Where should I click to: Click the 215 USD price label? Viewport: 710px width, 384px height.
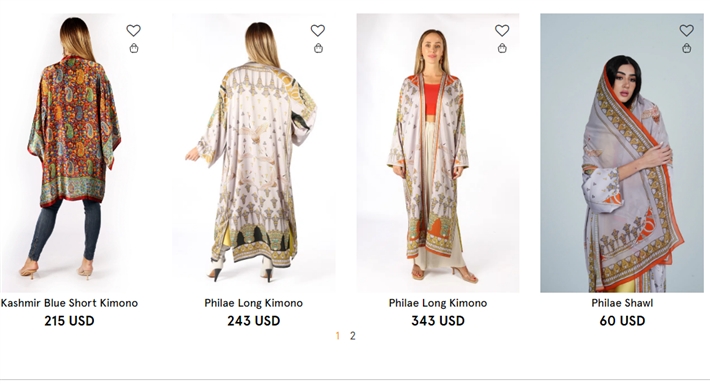point(69,321)
